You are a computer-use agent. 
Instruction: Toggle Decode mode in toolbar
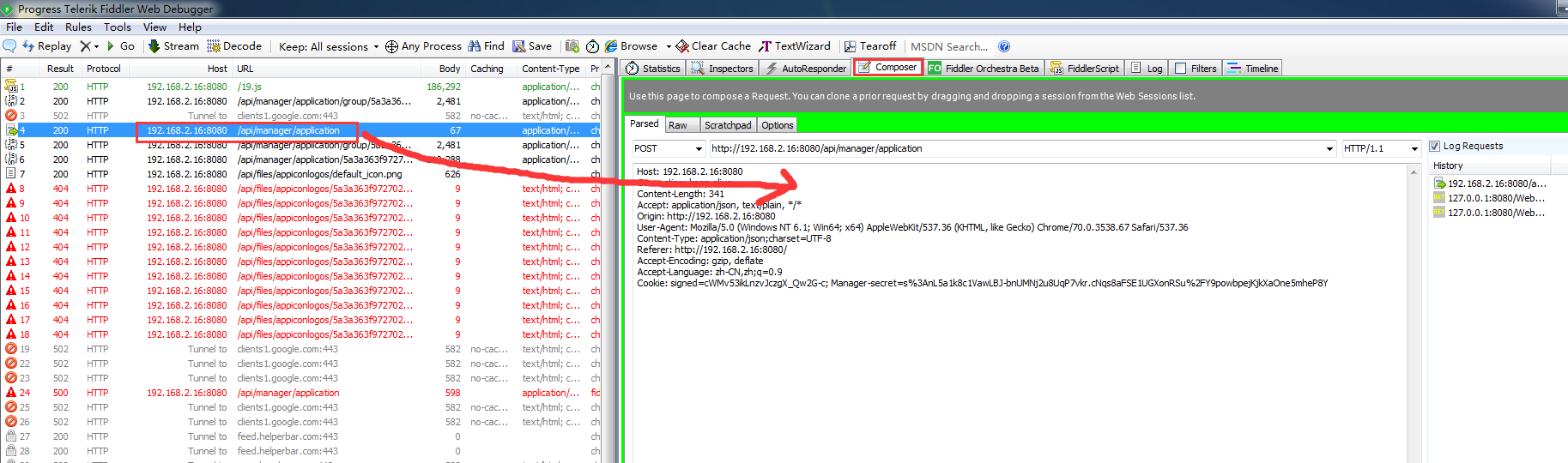(x=234, y=46)
